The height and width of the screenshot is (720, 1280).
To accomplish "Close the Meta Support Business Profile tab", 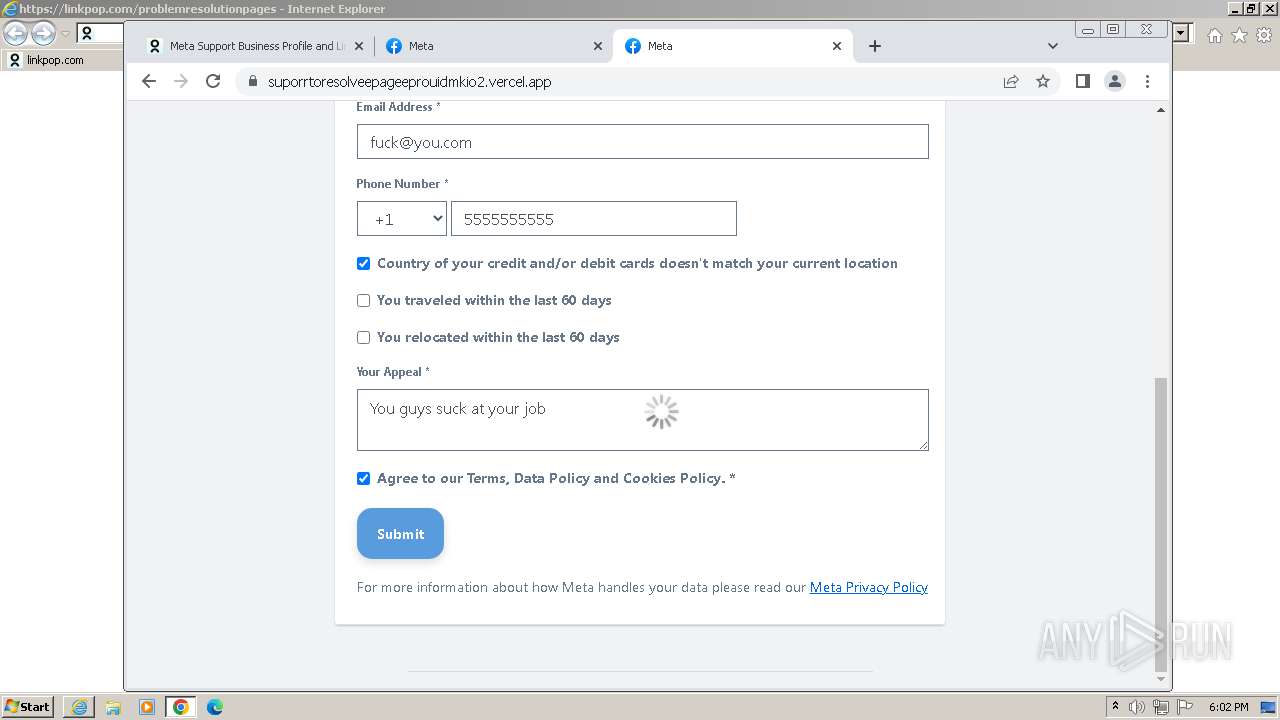I will [x=359, y=46].
